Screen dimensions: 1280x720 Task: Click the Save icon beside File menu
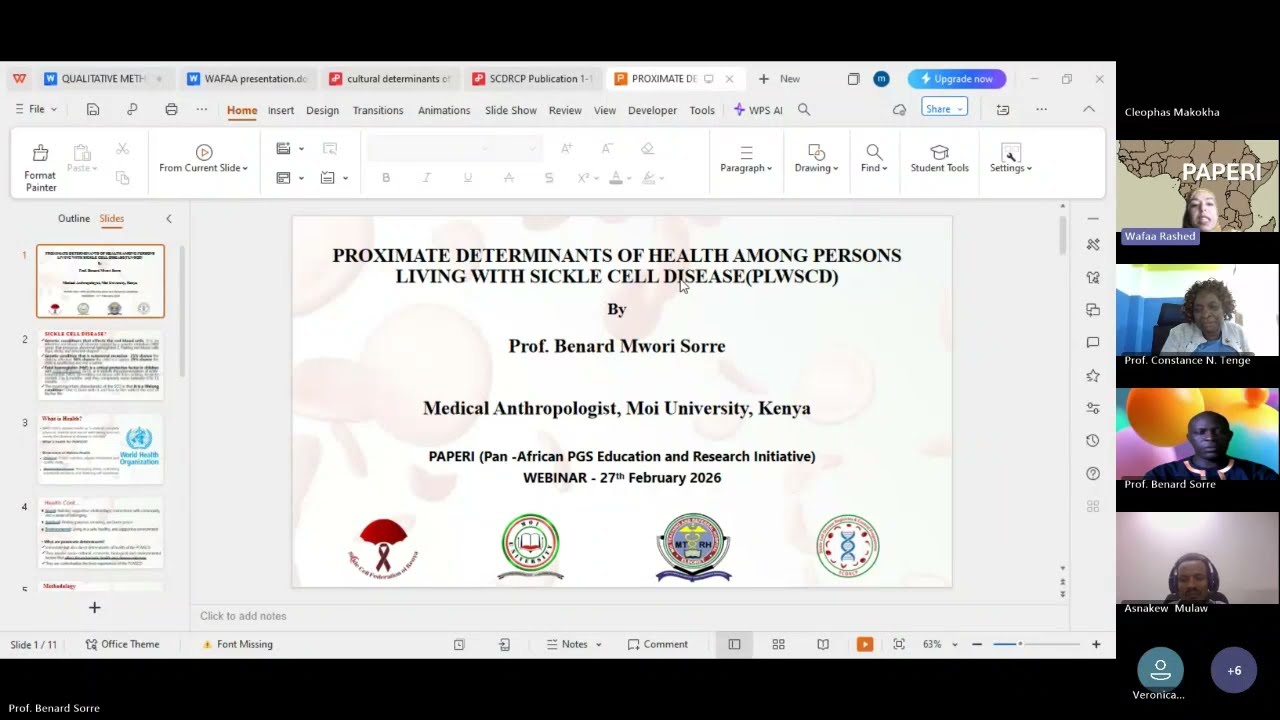pyautogui.click(x=93, y=109)
